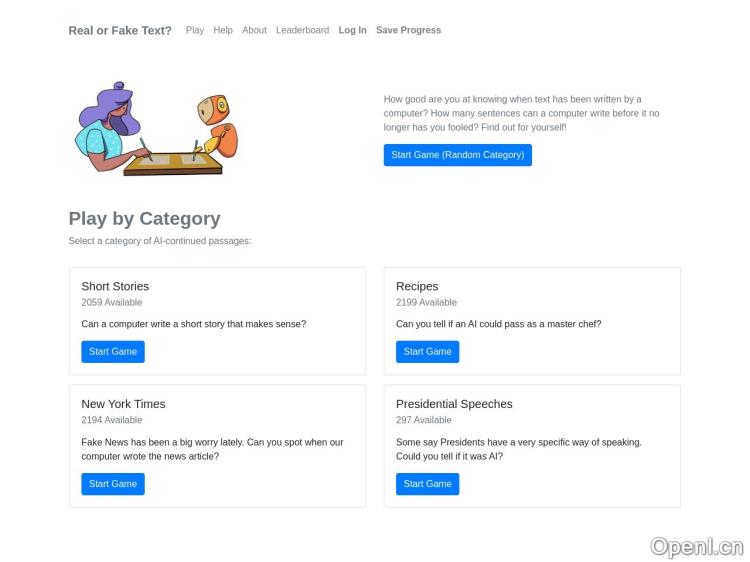Navigate to the About page
750x562 pixels.
[x=254, y=30]
